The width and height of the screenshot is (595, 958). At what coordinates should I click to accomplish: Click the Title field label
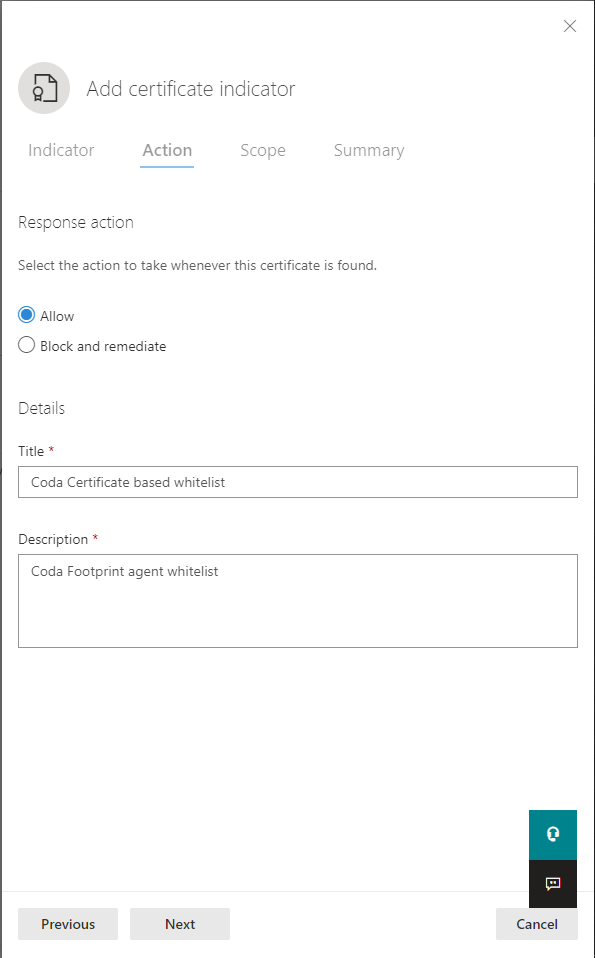point(31,452)
